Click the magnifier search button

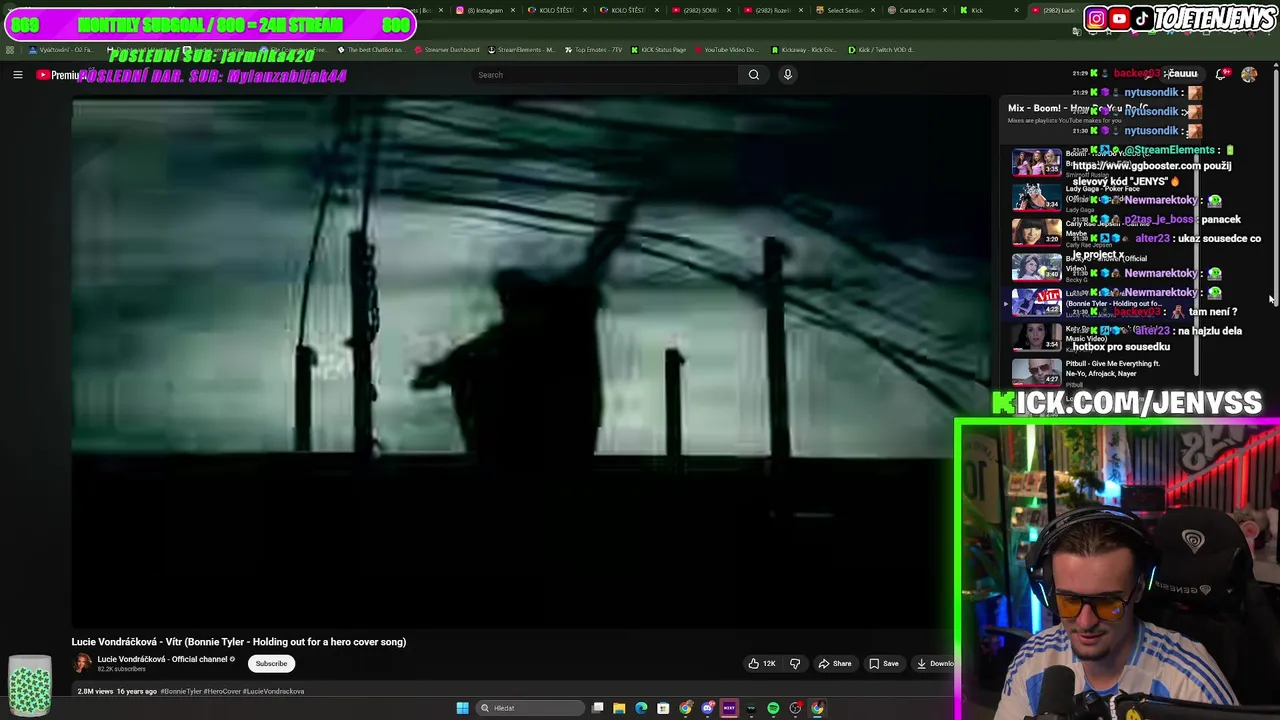[754, 75]
